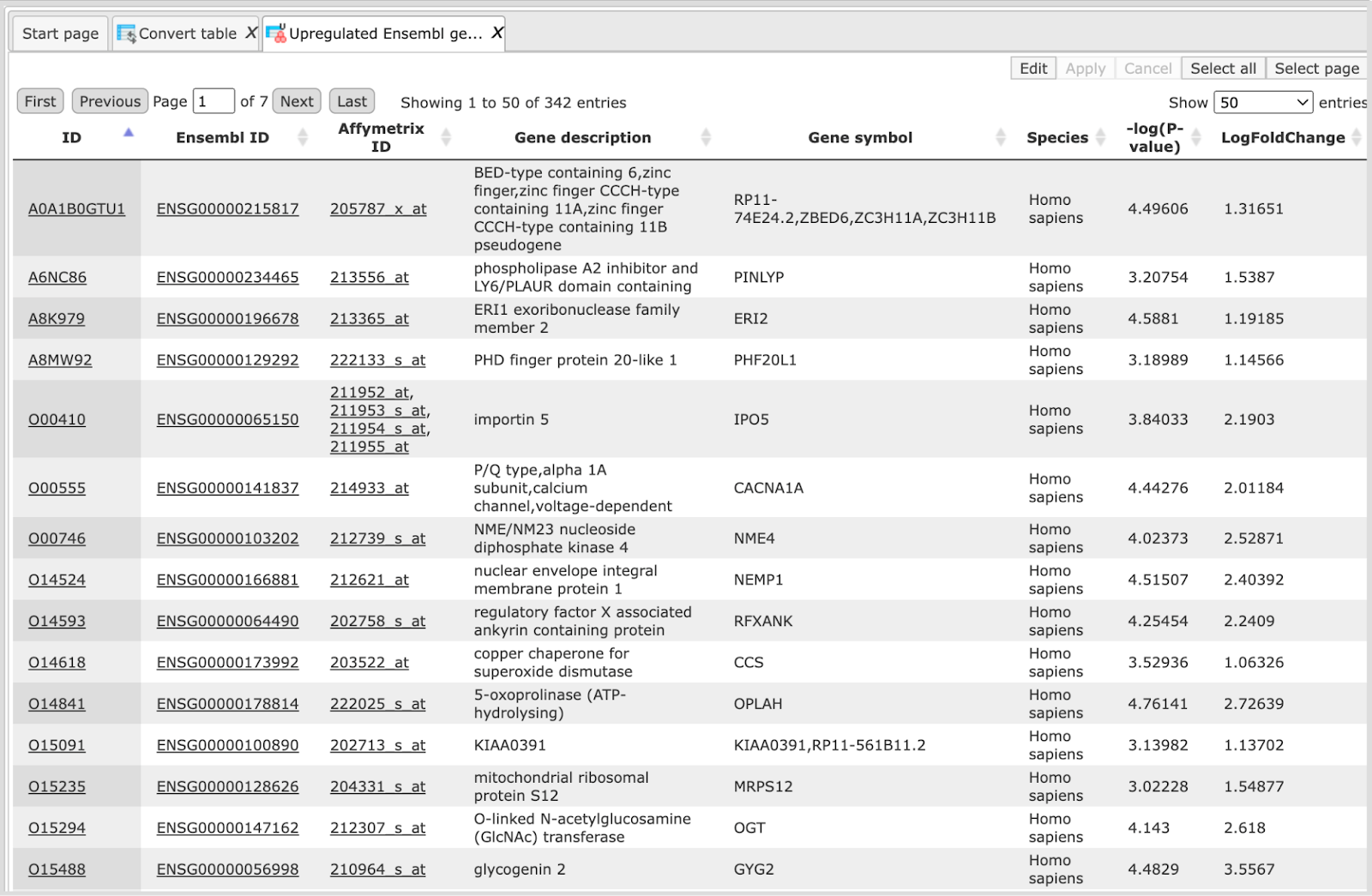The image size is (1372, 896).
Task: Focus the Page number input field
Action: click(x=214, y=101)
